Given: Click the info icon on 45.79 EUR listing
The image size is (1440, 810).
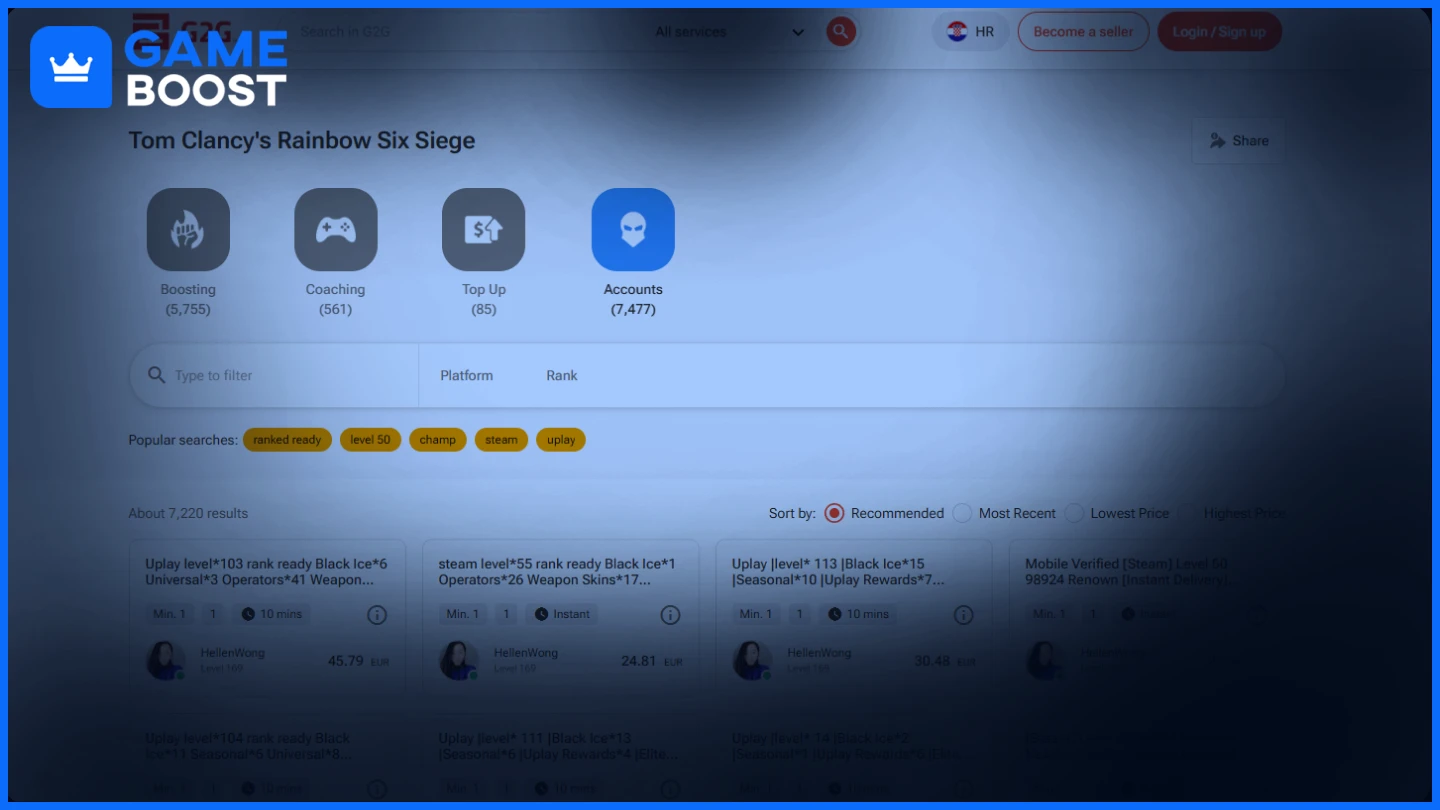Looking at the screenshot, I should coord(377,615).
